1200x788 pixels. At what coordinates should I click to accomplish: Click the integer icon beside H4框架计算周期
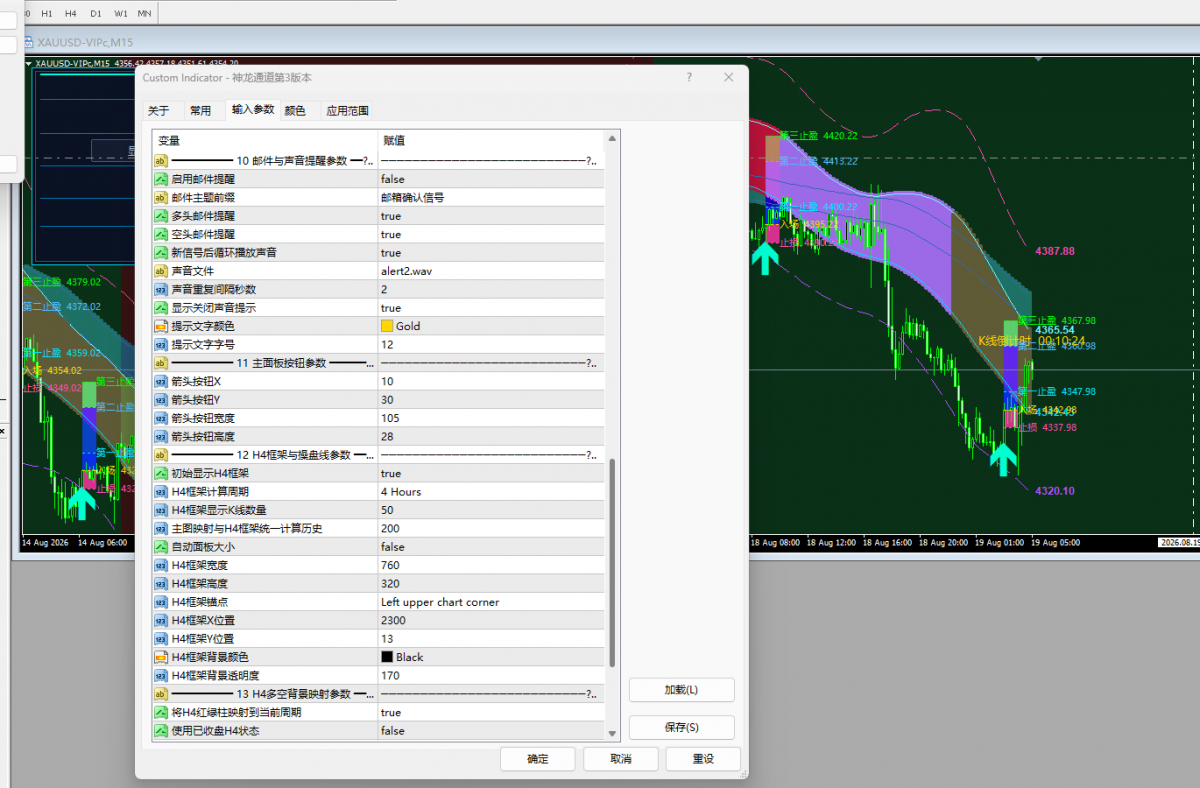tap(161, 492)
